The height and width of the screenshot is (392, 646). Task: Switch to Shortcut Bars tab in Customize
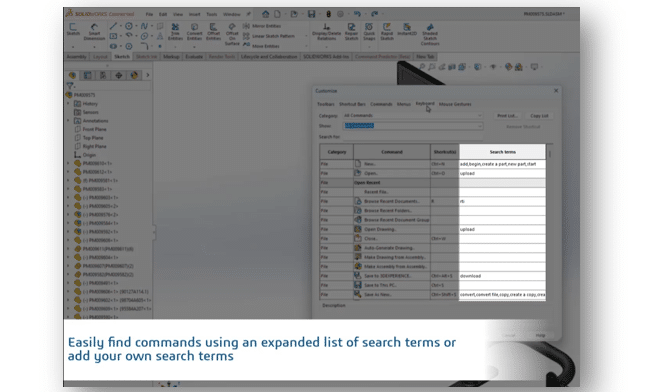click(352, 104)
